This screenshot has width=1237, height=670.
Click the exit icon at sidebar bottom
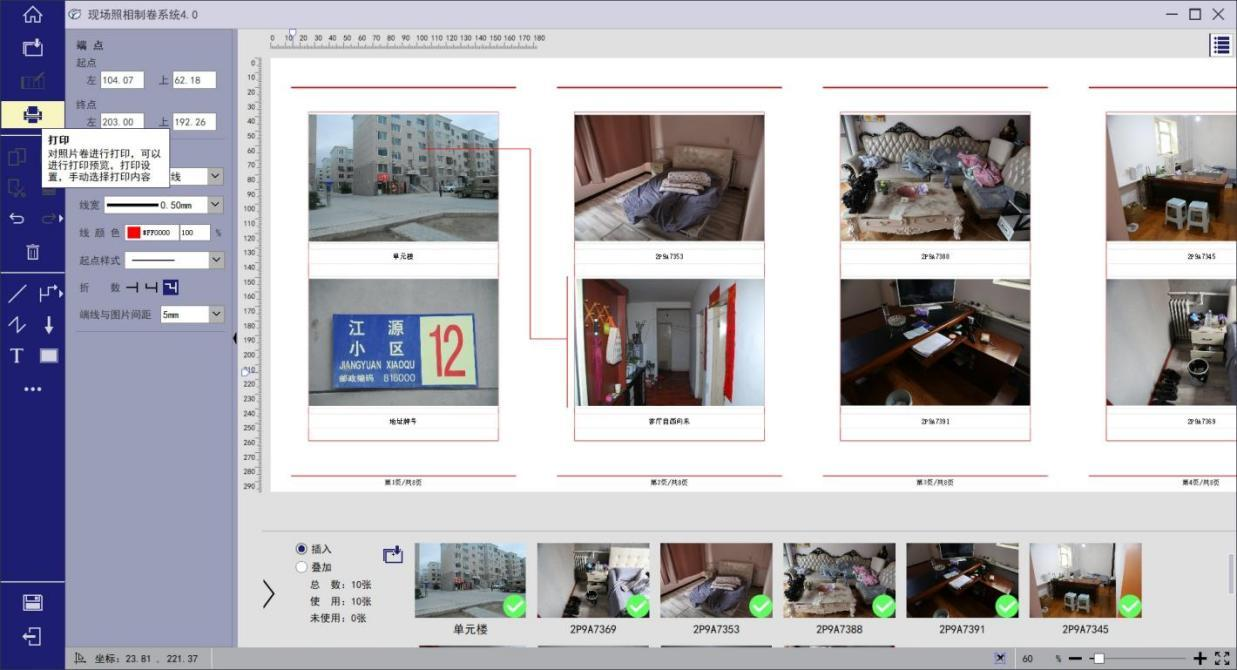pos(32,636)
